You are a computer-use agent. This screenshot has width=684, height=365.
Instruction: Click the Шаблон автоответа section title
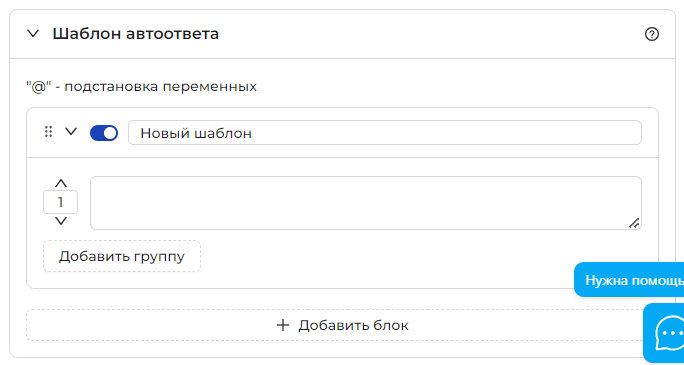(136, 34)
